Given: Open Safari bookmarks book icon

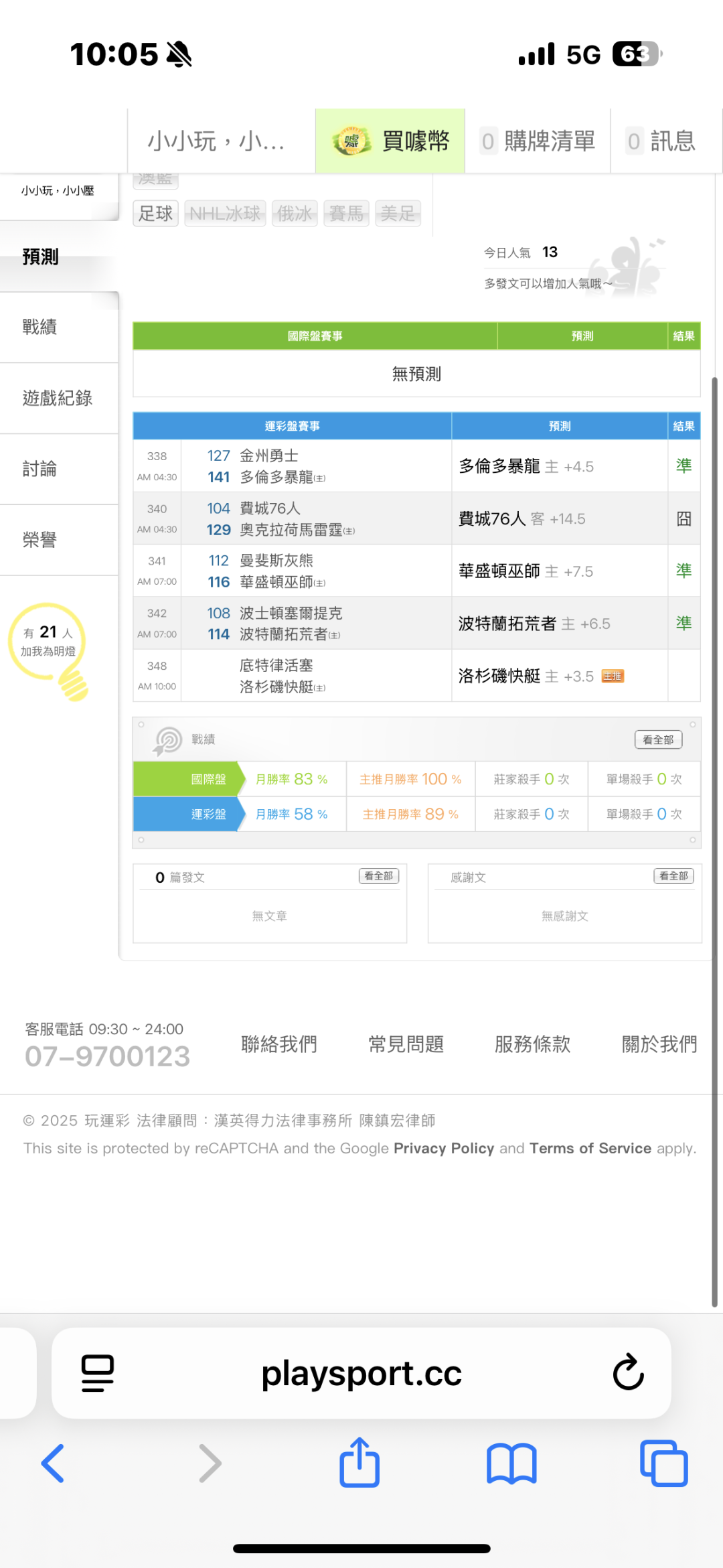Looking at the screenshot, I should [511, 1464].
